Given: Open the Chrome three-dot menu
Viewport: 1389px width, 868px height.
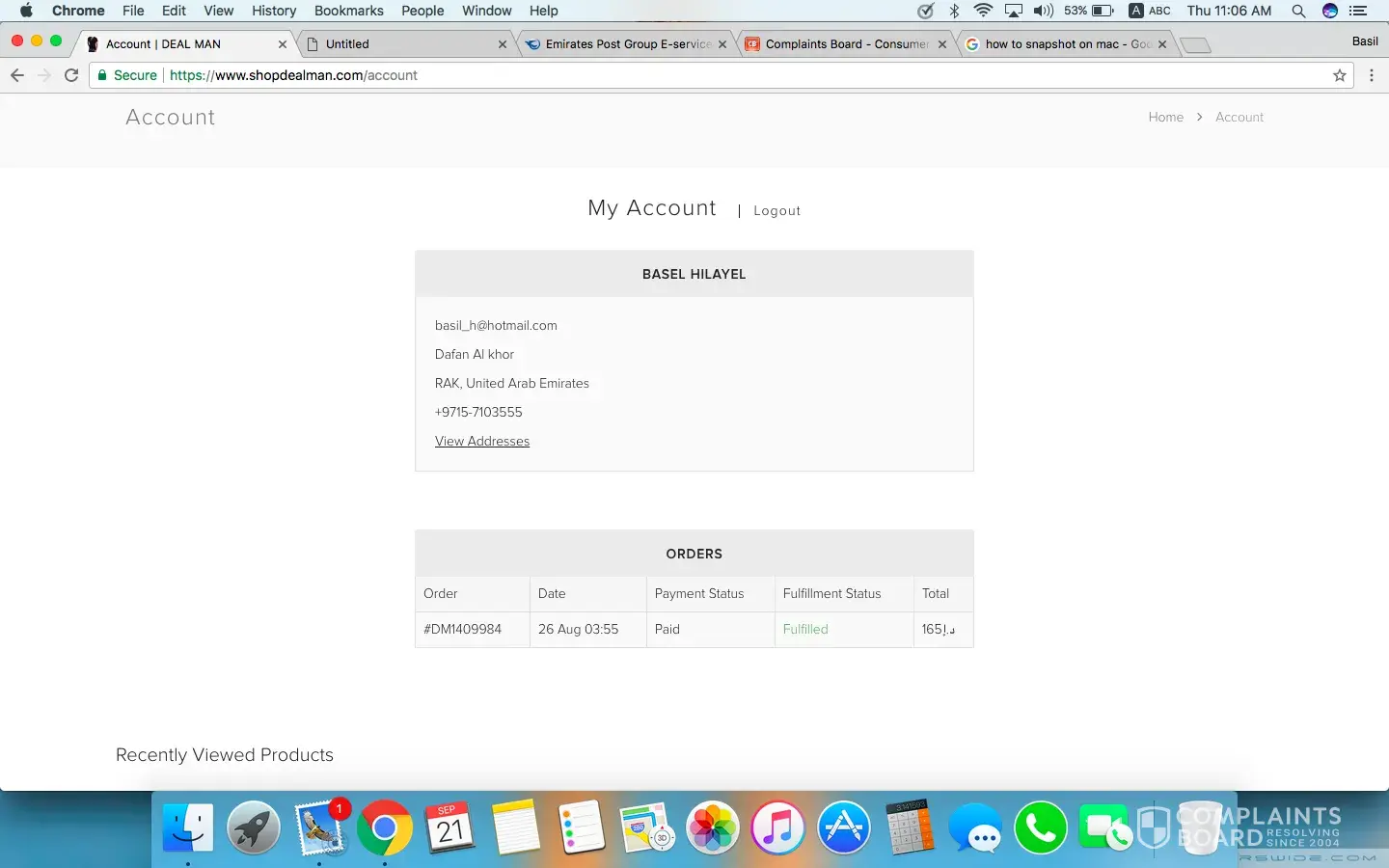Looking at the screenshot, I should click(1372, 75).
